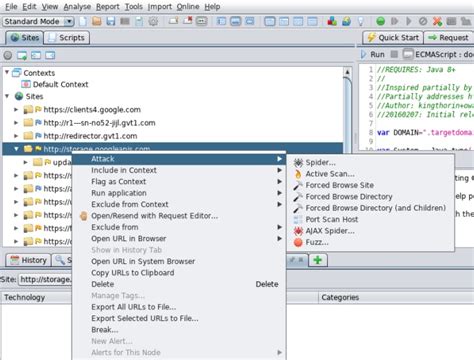
Task: Select Forced Browse Site
Action: pos(371,185)
